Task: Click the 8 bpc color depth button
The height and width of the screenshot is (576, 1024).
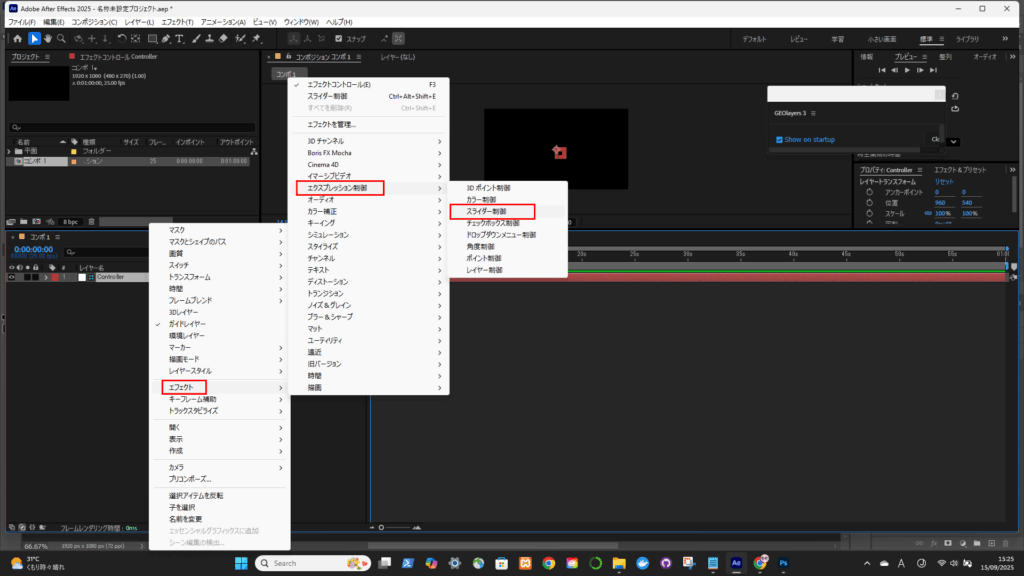Action: [70, 221]
